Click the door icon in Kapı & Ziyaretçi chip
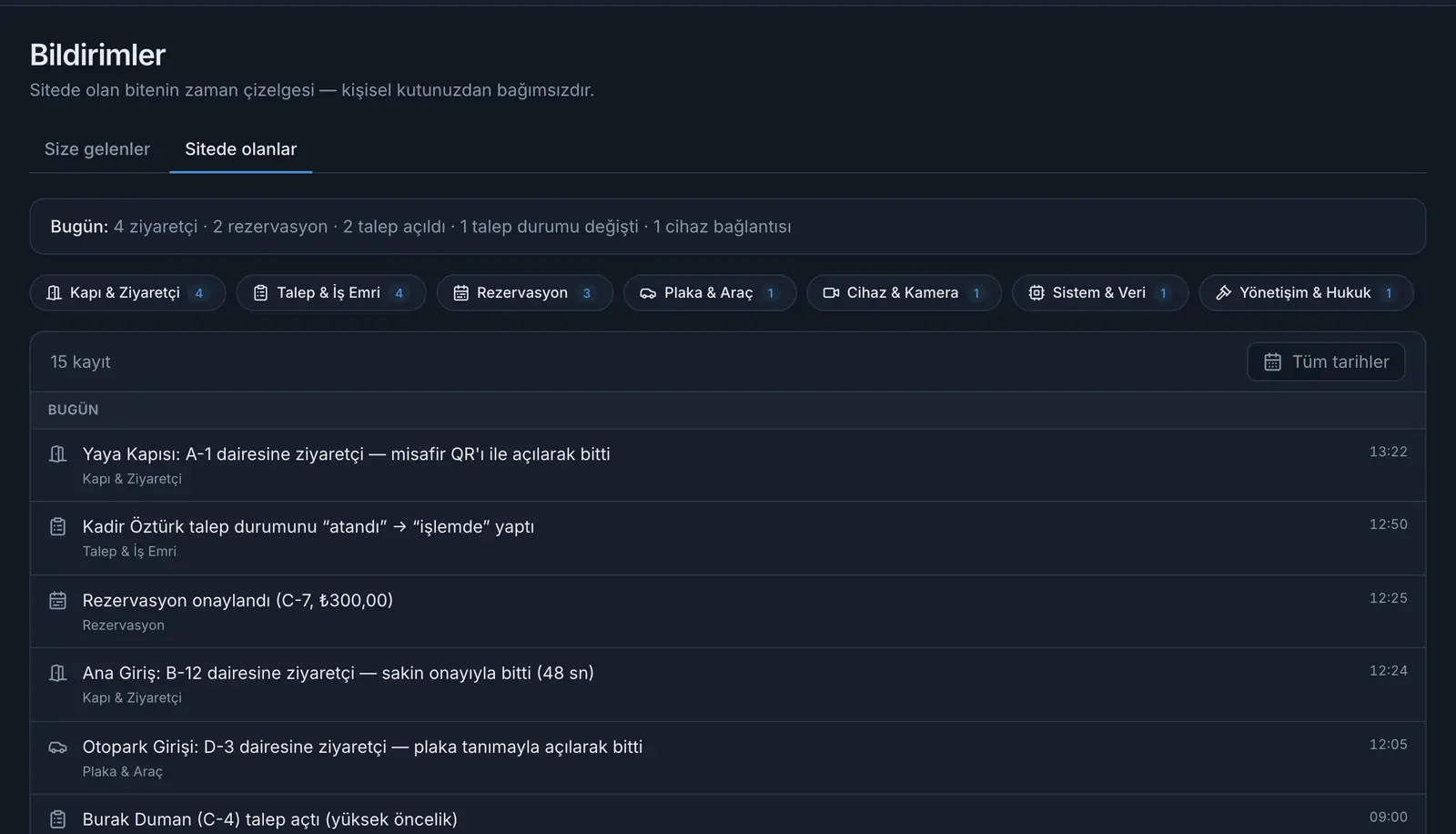 (x=54, y=293)
